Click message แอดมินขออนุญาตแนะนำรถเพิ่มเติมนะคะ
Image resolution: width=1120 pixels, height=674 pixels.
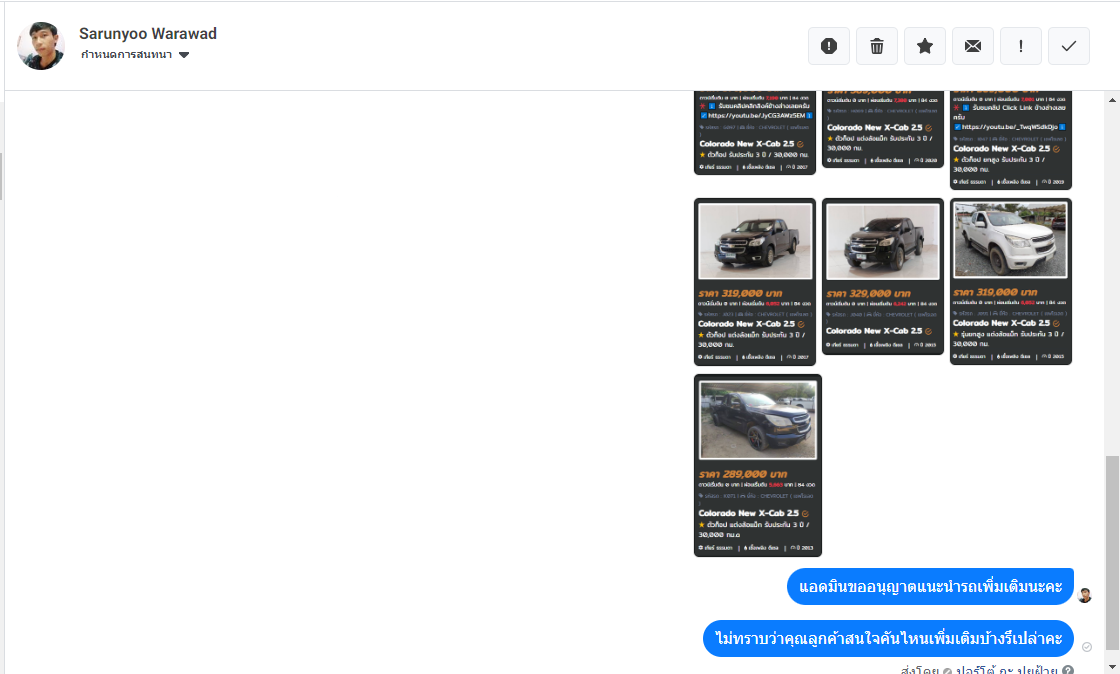930,587
